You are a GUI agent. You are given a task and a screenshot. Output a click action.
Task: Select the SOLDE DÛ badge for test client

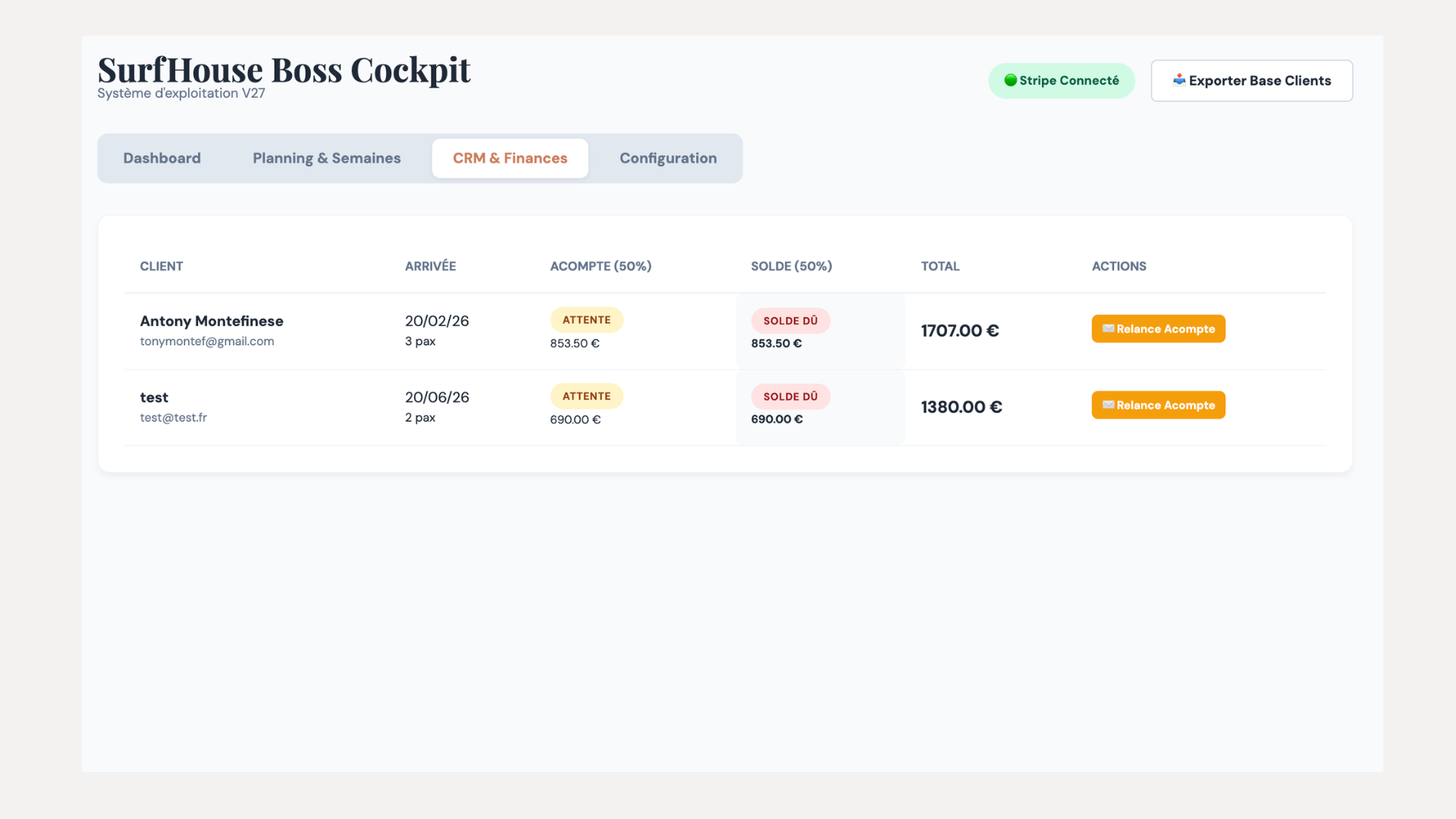click(790, 396)
